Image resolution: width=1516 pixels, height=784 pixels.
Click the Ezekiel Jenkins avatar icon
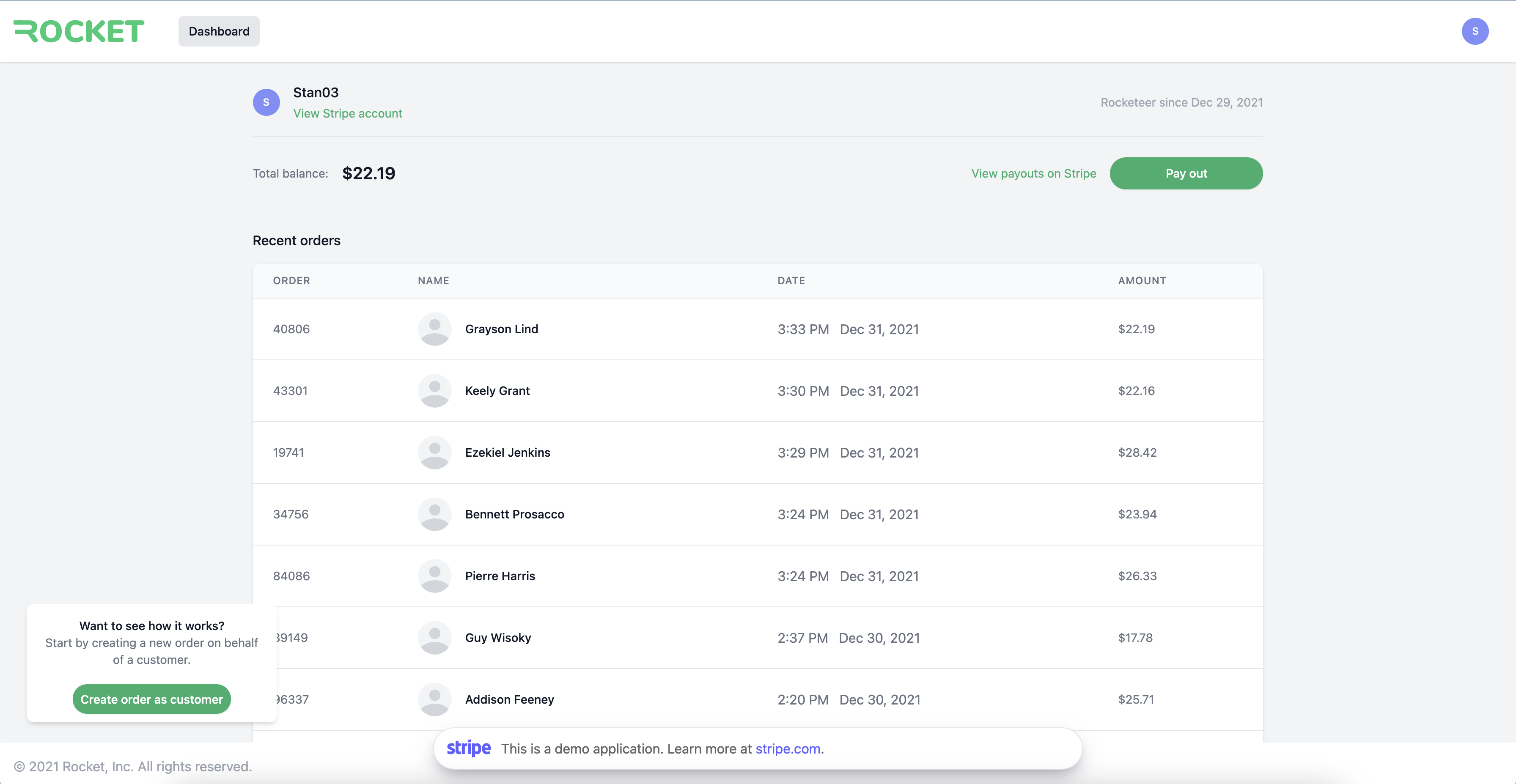[x=434, y=452]
